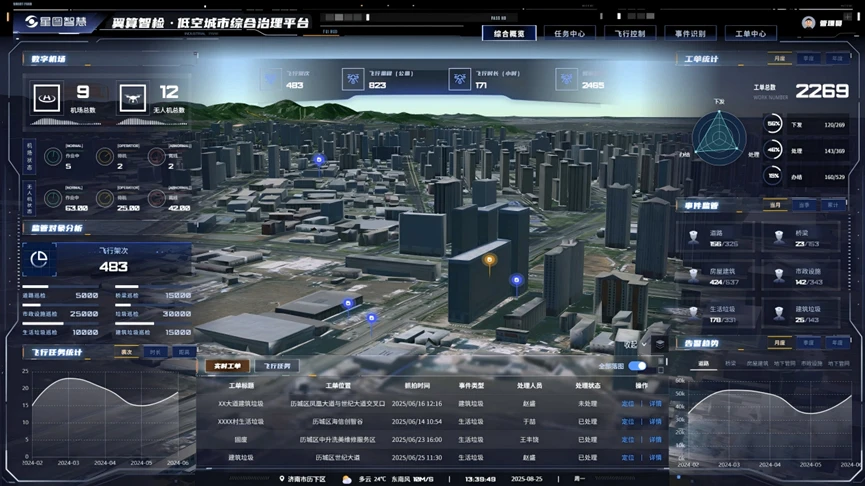
Task: Select the 飞行任务 table tab
Action: [x=278, y=366]
